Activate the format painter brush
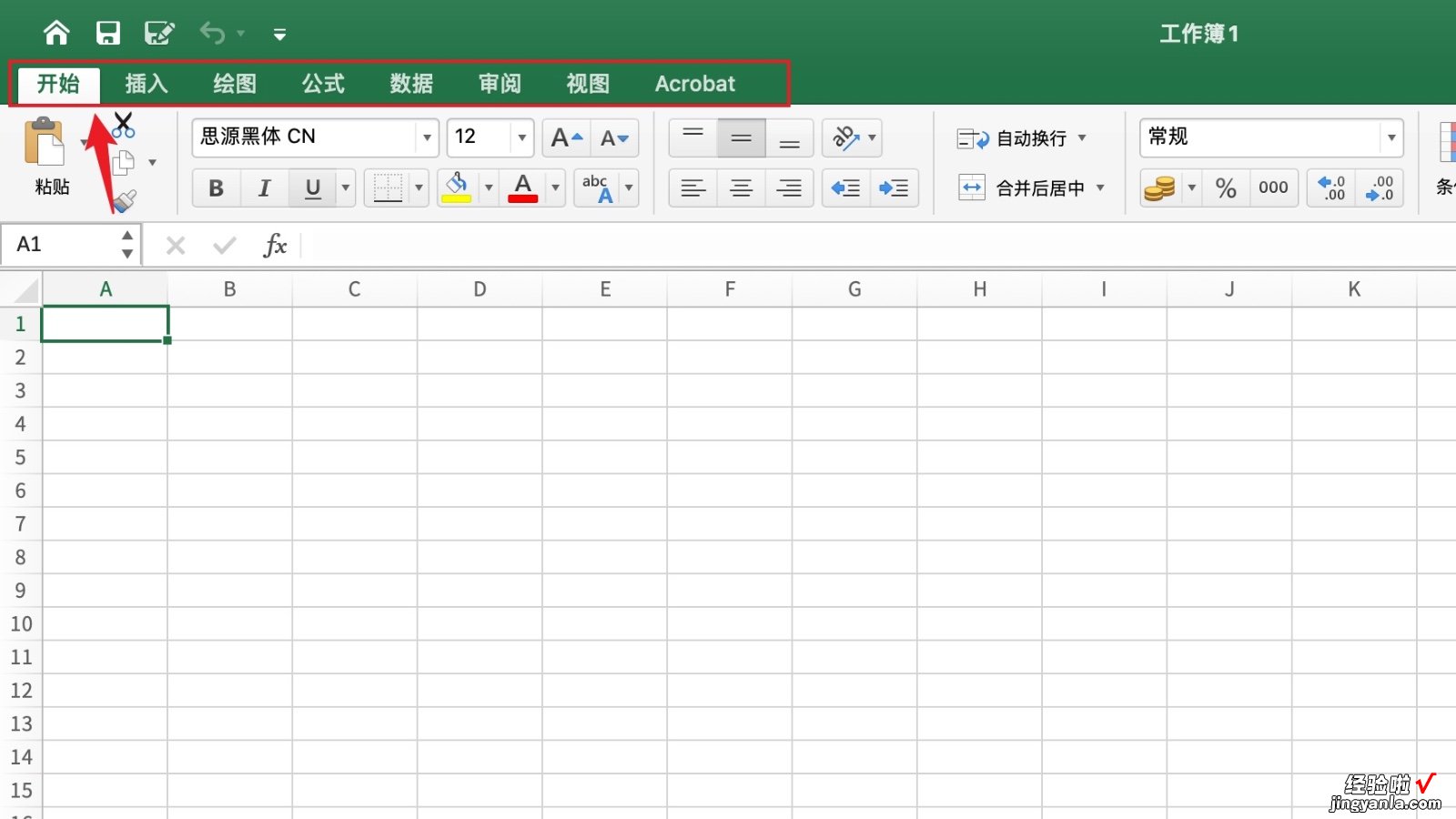The width and height of the screenshot is (1456, 819). pos(125,199)
